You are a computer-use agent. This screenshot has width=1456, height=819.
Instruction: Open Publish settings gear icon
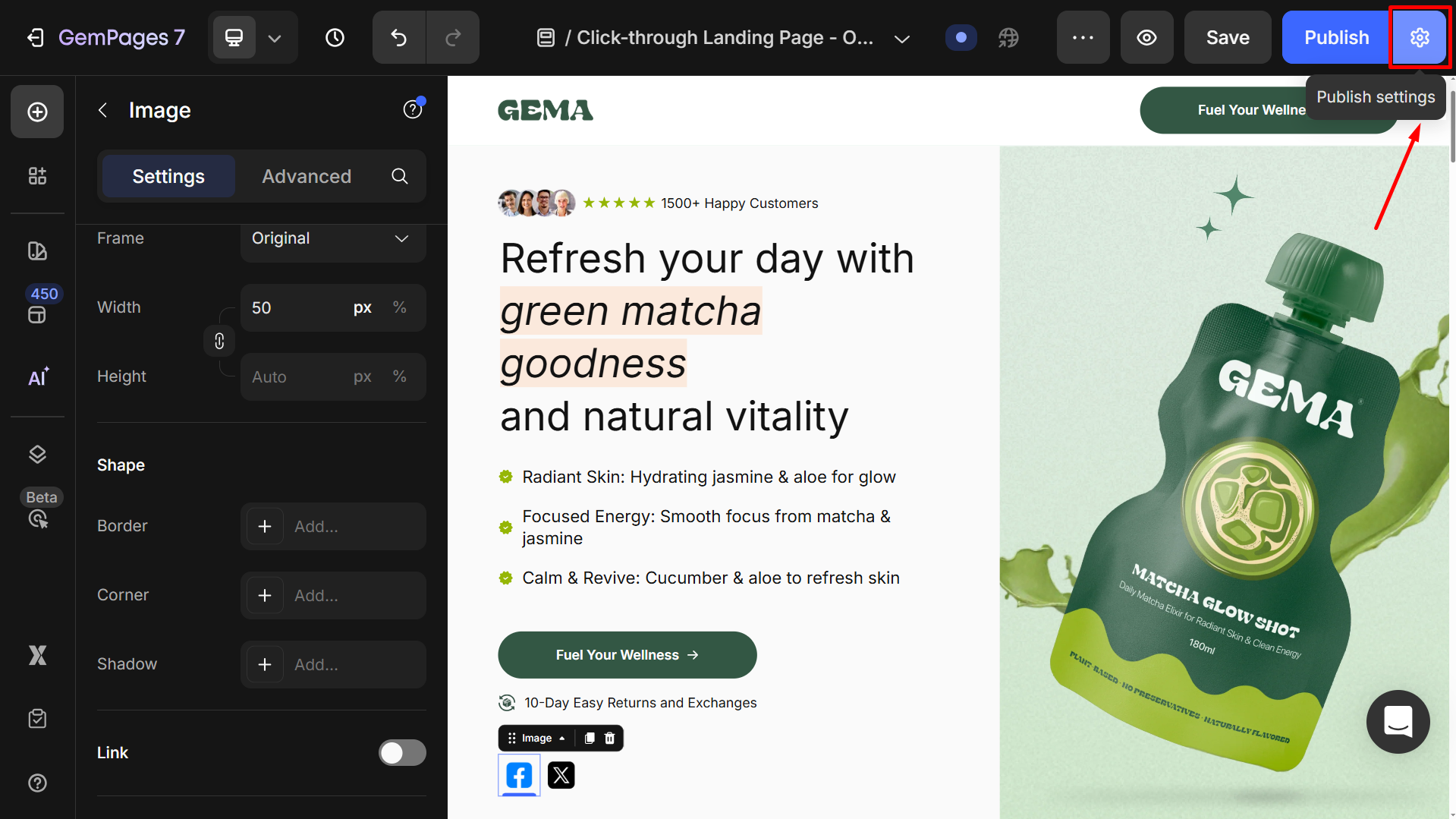[x=1419, y=37]
